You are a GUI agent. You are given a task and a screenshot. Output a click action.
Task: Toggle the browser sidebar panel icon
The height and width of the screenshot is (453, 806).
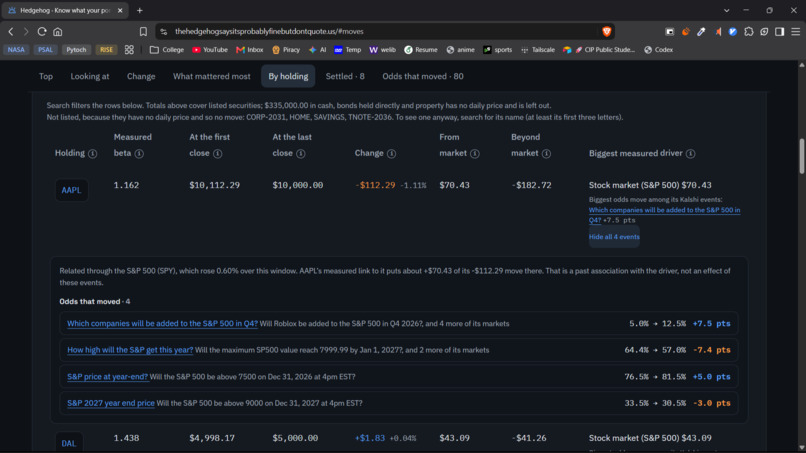(x=780, y=31)
